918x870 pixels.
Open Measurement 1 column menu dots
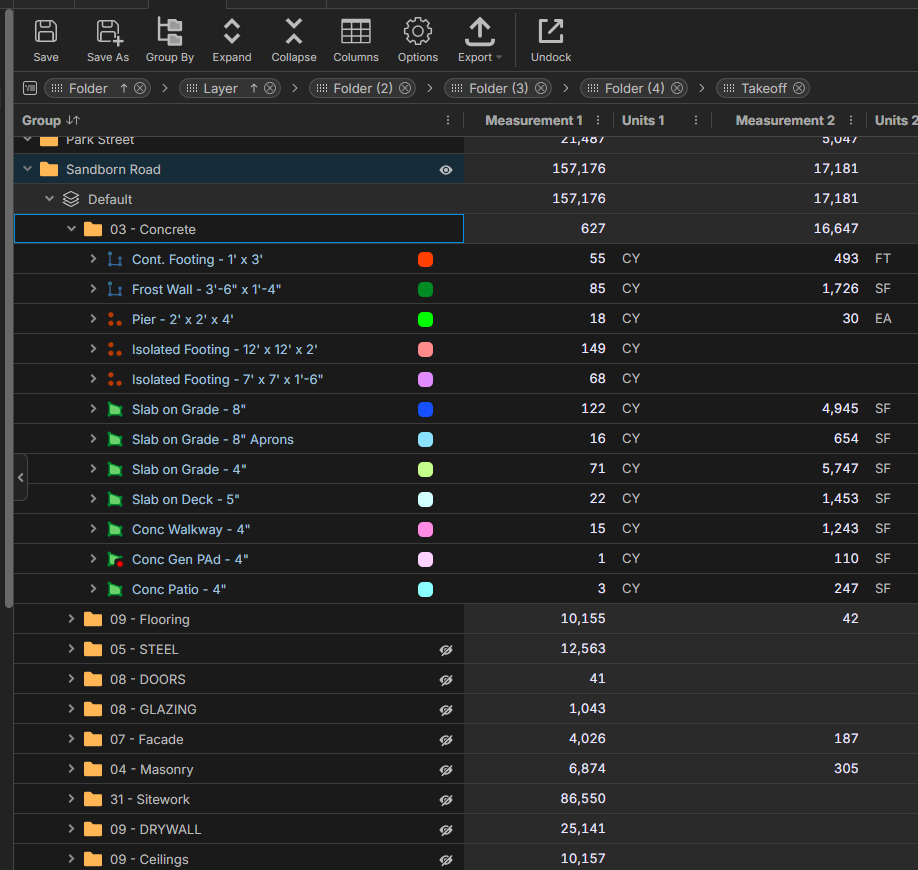click(598, 121)
